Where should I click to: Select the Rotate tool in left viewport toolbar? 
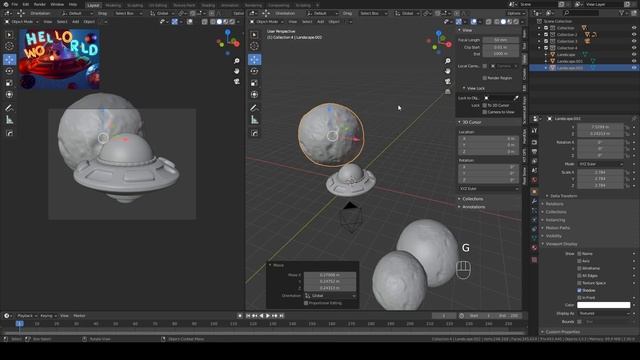9,71
